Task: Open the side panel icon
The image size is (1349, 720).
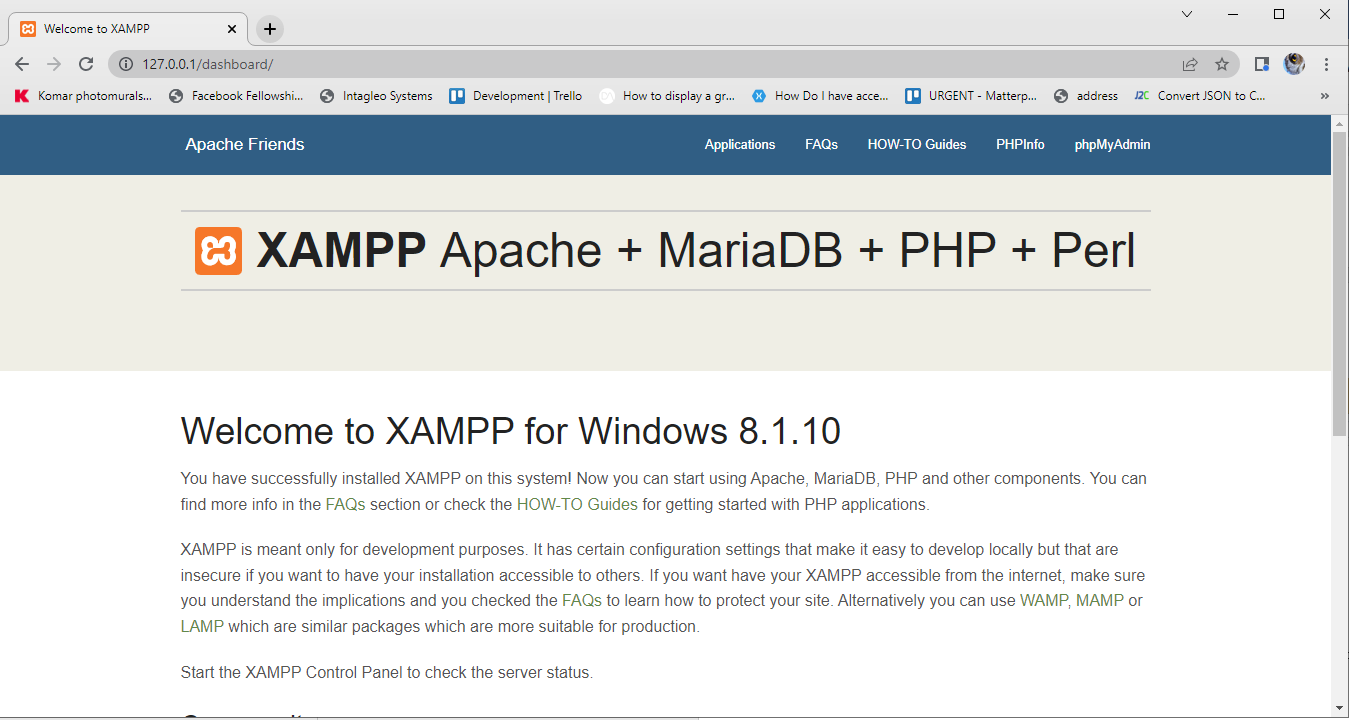Action: point(1262,64)
